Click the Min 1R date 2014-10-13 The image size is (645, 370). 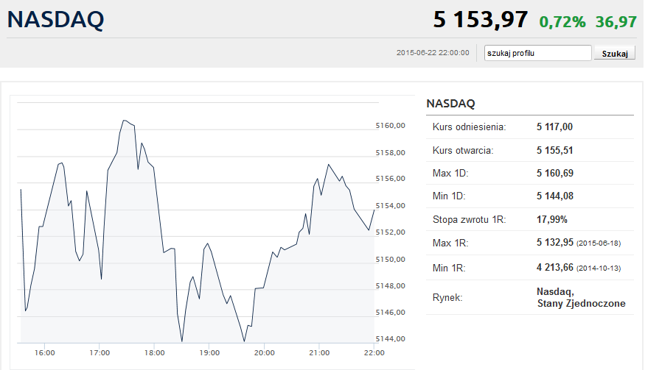[x=599, y=268]
